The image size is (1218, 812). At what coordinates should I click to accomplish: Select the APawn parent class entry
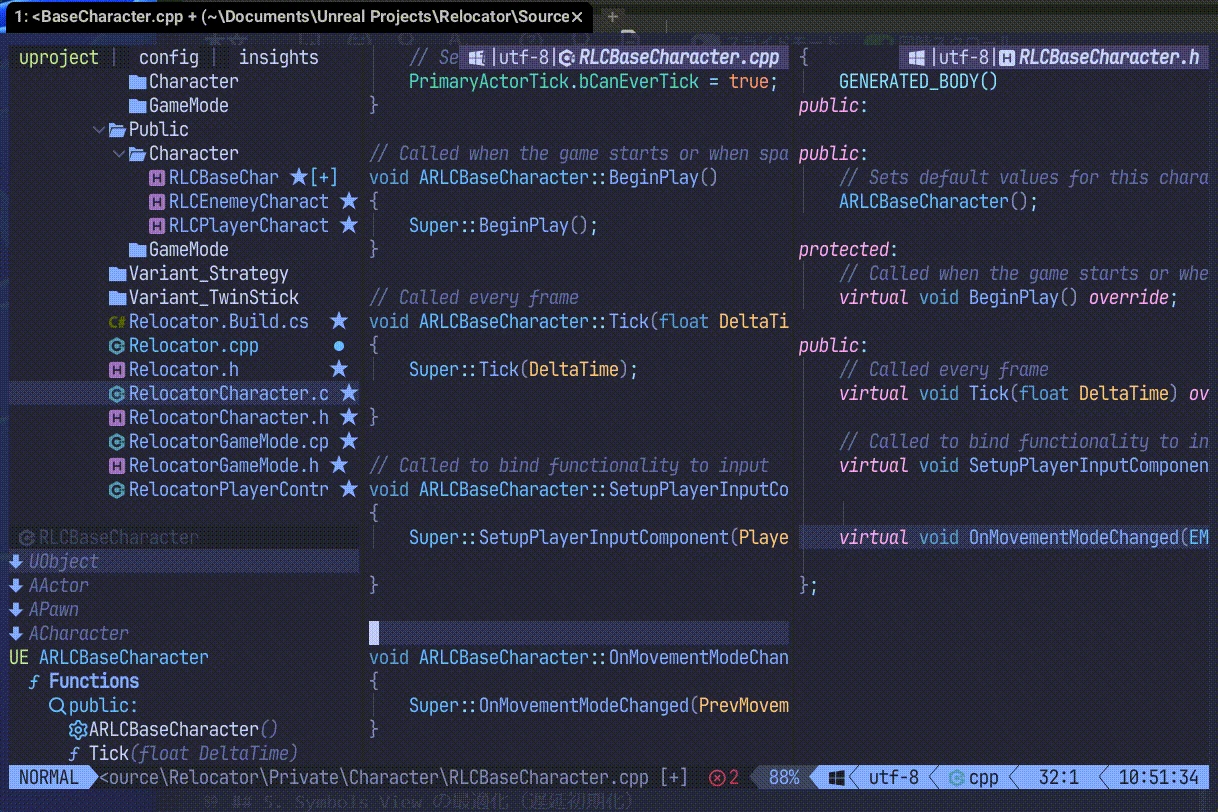coord(54,609)
